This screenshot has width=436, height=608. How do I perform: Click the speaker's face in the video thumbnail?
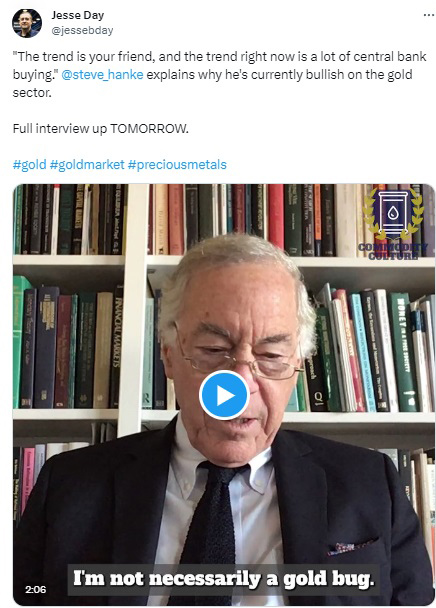point(237,355)
